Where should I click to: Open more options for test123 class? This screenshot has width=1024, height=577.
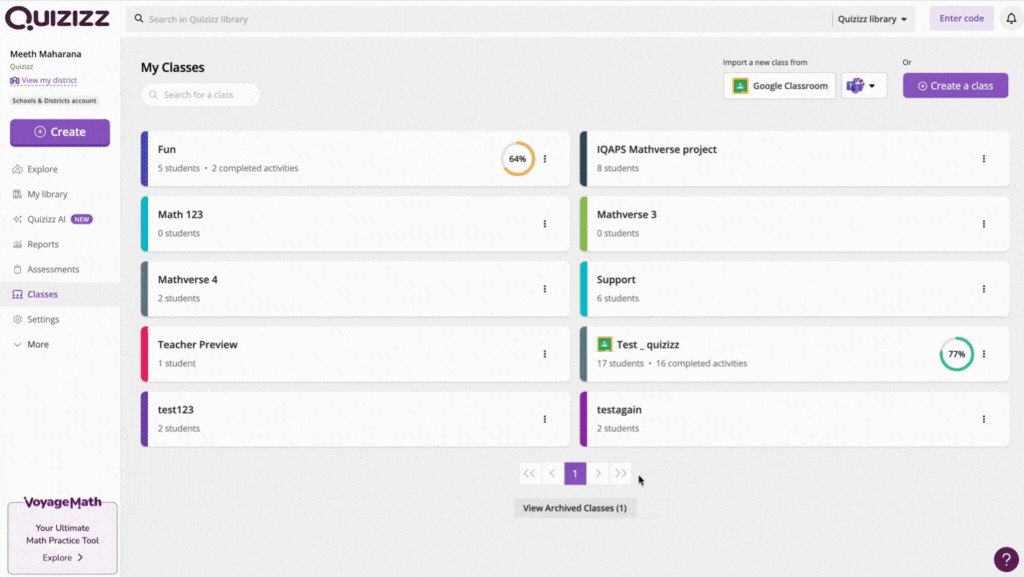545,419
